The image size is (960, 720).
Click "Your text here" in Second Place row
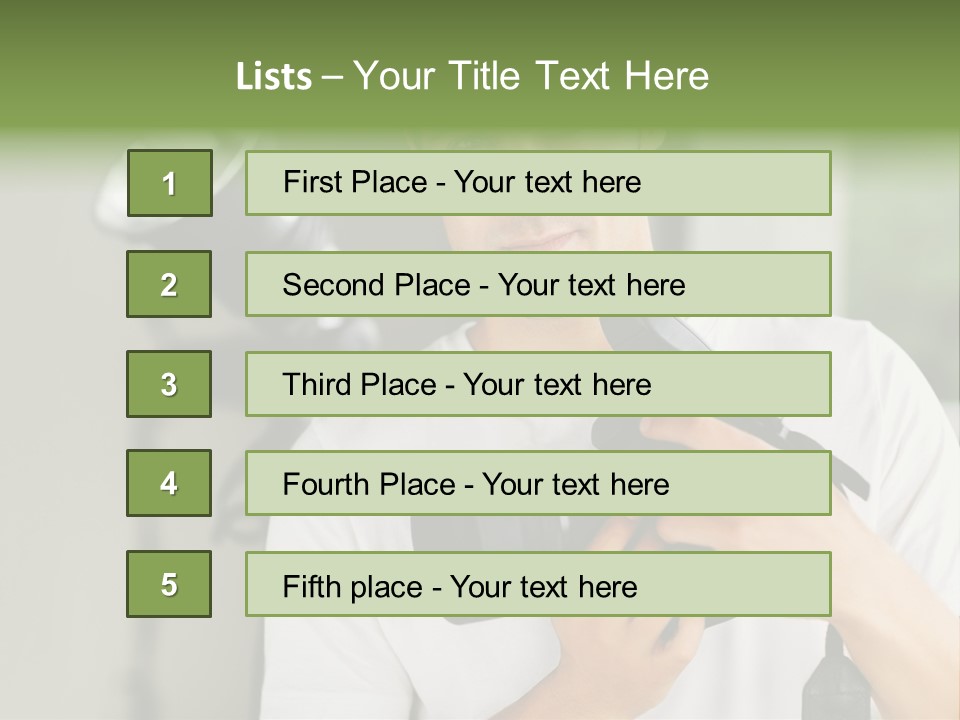591,285
